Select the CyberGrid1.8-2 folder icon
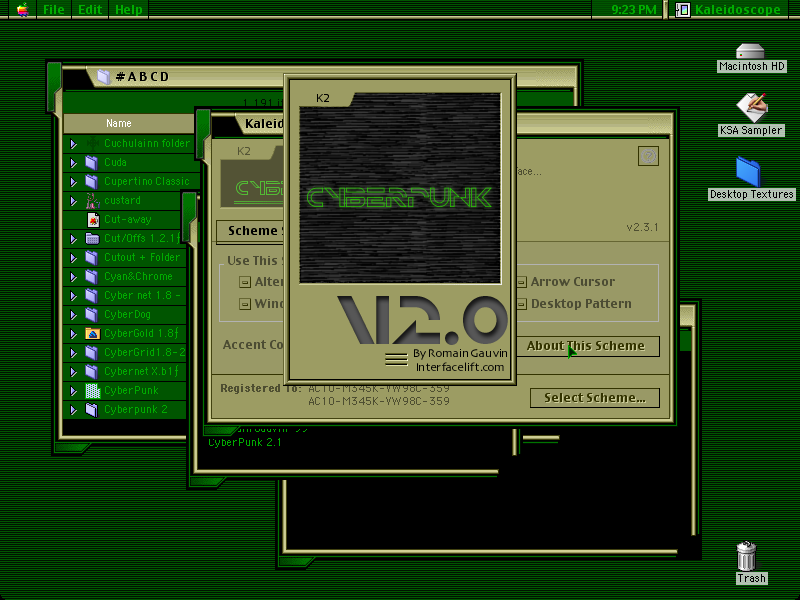 [x=92, y=353]
